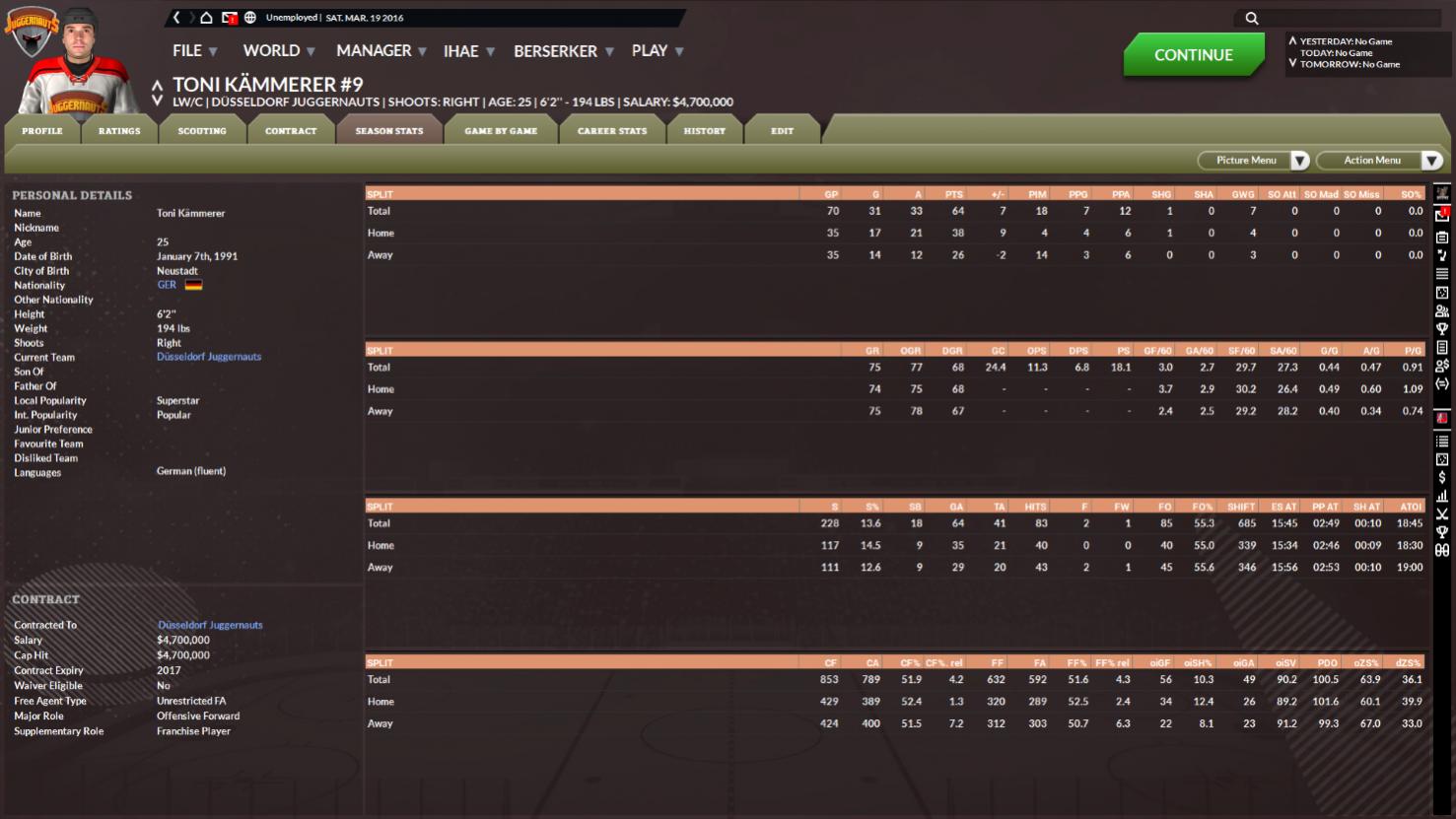Switch to the Career Stats tab

coord(612,131)
